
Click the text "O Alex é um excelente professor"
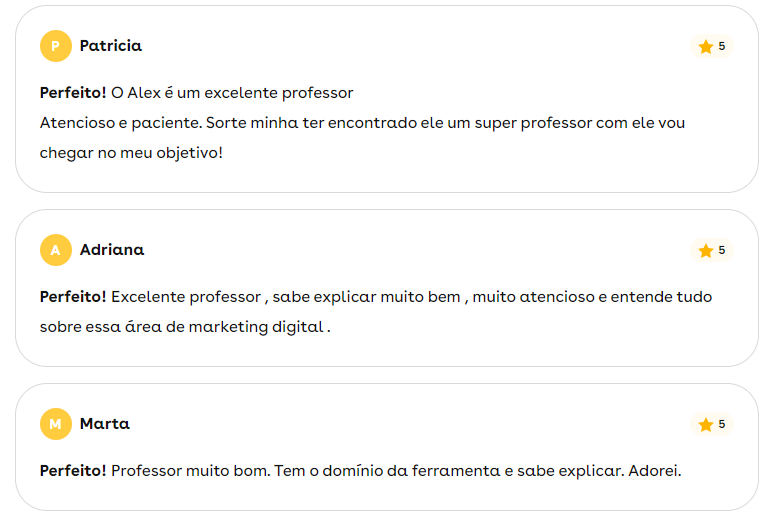232,93
